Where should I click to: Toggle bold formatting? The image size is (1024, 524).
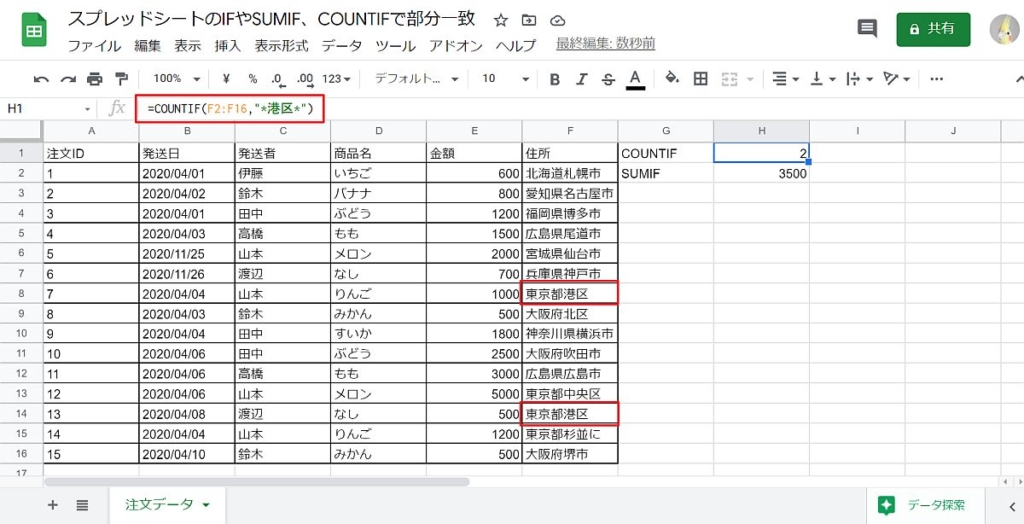click(554, 79)
